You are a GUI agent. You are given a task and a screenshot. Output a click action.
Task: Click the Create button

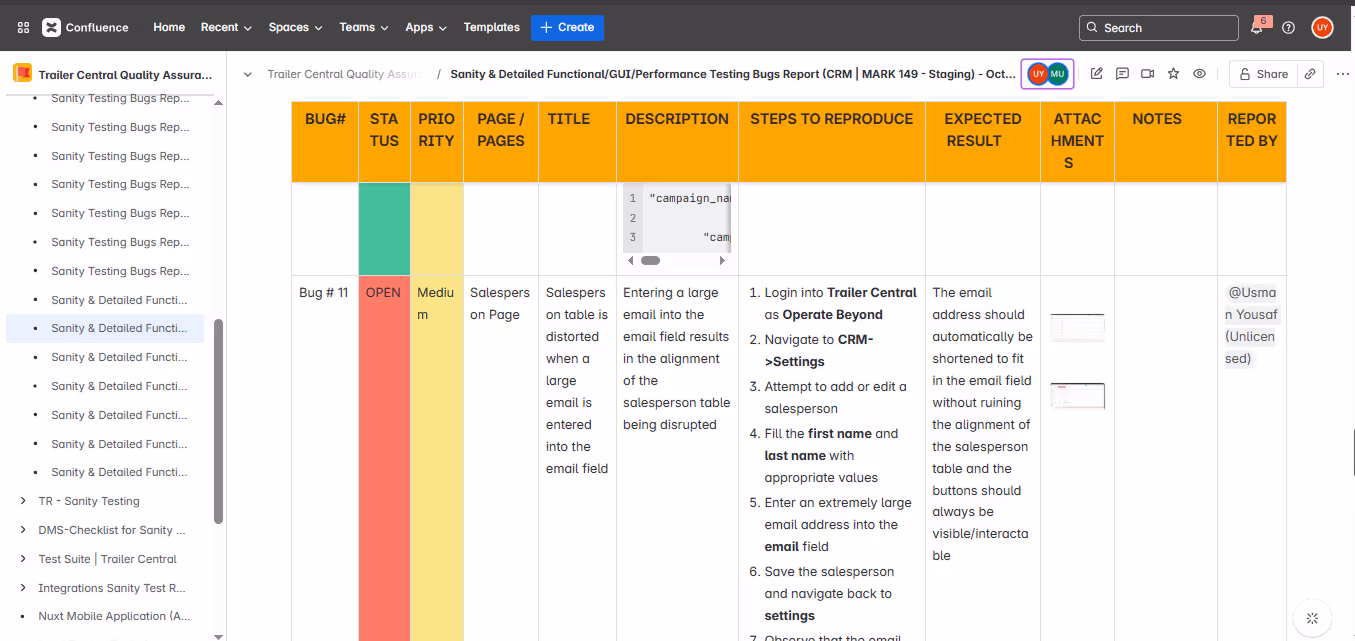[567, 28]
